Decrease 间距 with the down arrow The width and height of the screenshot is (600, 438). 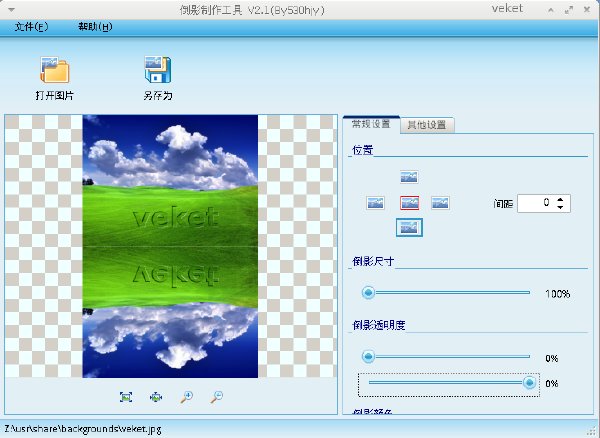(x=560, y=207)
